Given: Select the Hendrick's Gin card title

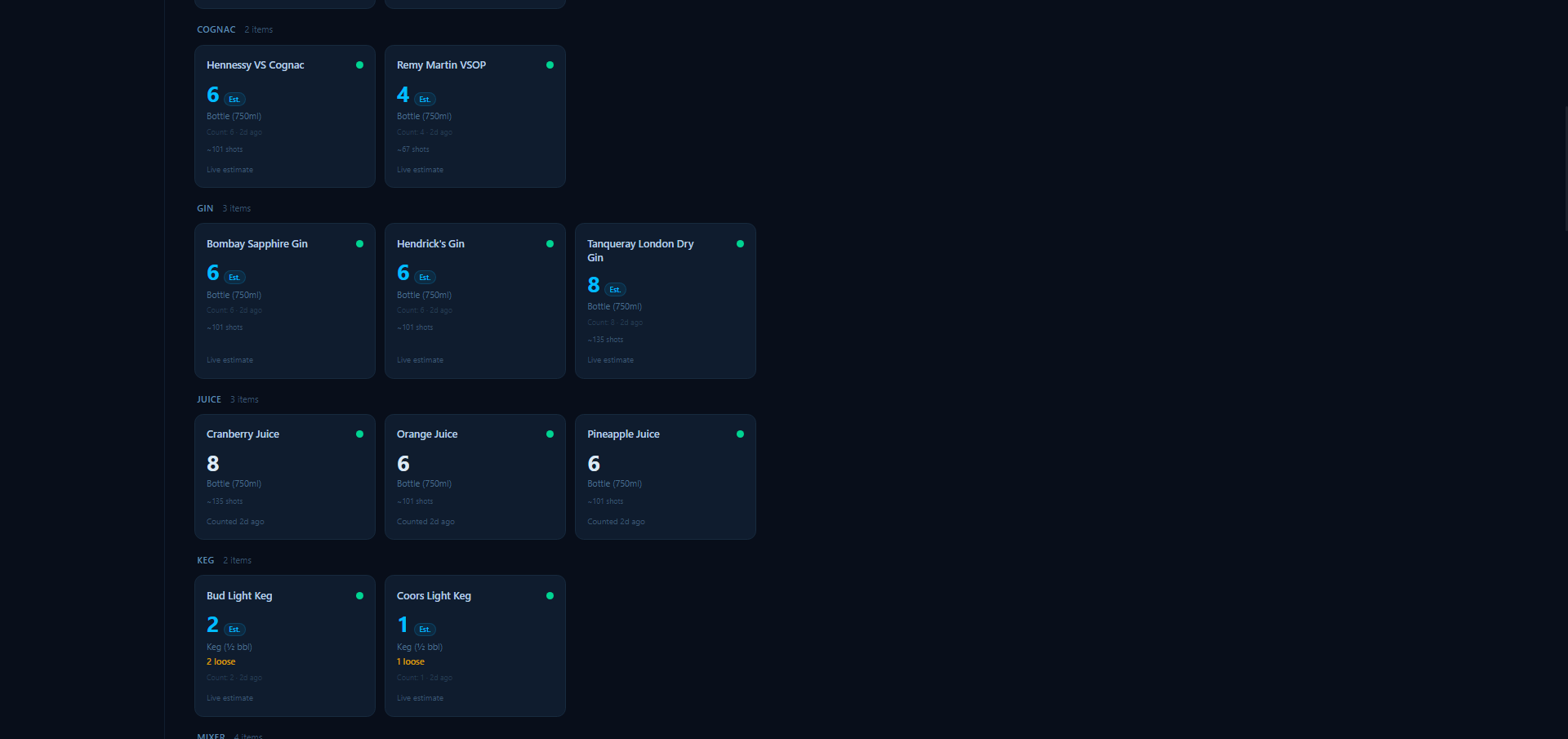Looking at the screenshot, I should click(x=430, y=243).
